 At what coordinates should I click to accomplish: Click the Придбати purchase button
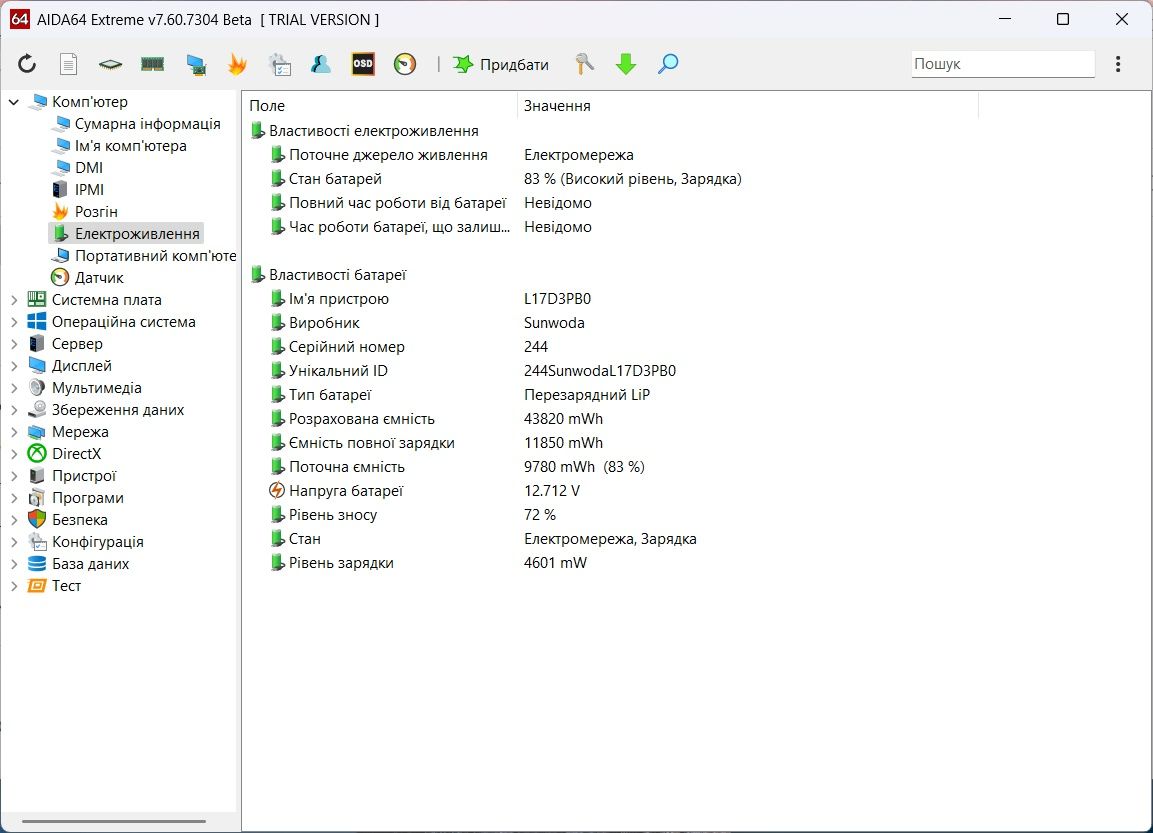pyautogui.click(x=501, y=64)
